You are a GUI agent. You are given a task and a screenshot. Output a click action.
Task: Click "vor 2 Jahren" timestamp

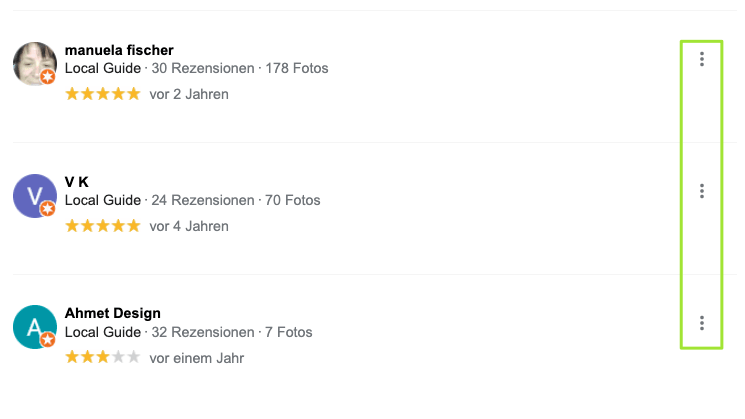coord(189,95)
